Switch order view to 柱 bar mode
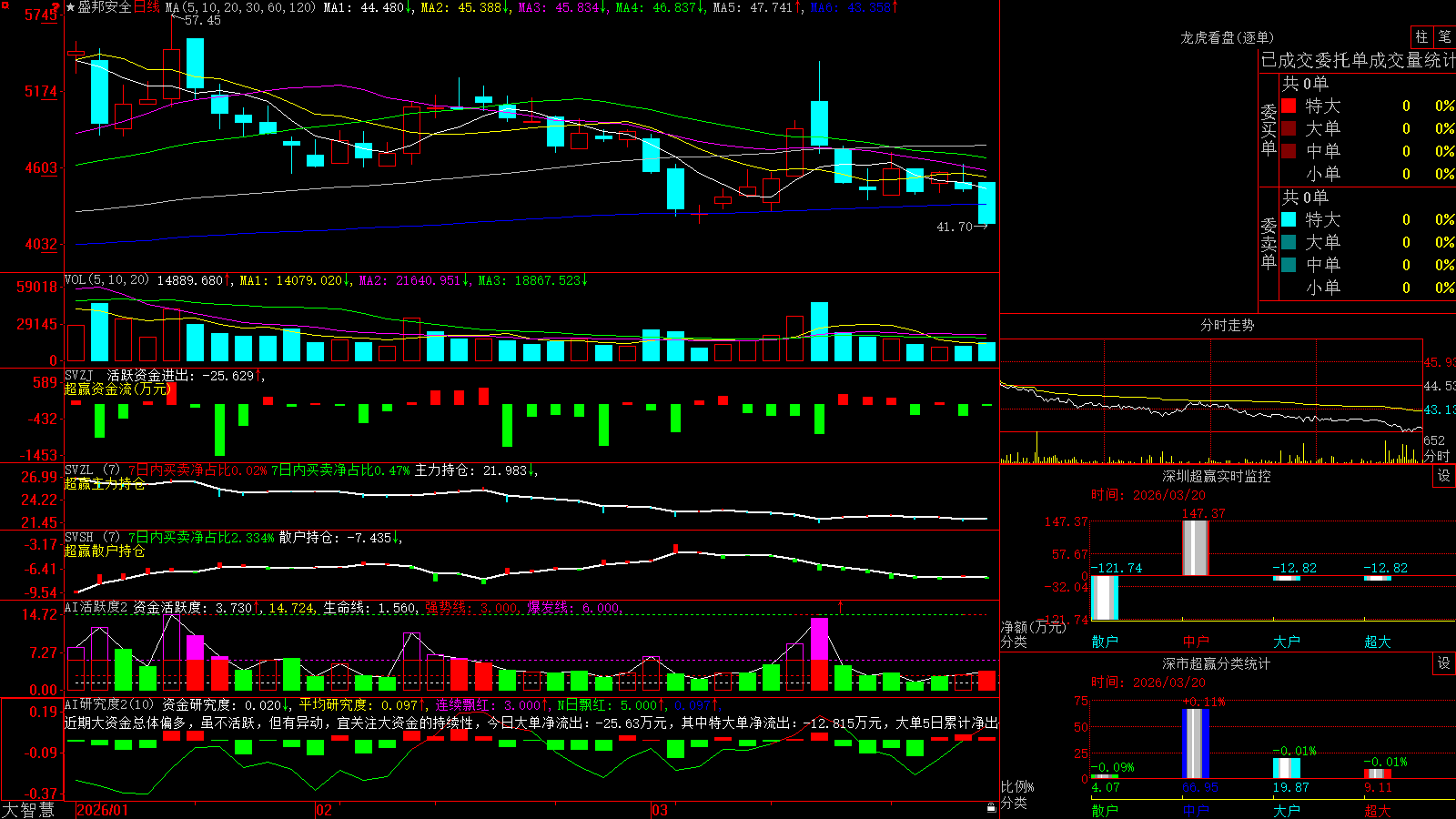The width and height of the screenshot is (1456, 819). coord(1421,36)
